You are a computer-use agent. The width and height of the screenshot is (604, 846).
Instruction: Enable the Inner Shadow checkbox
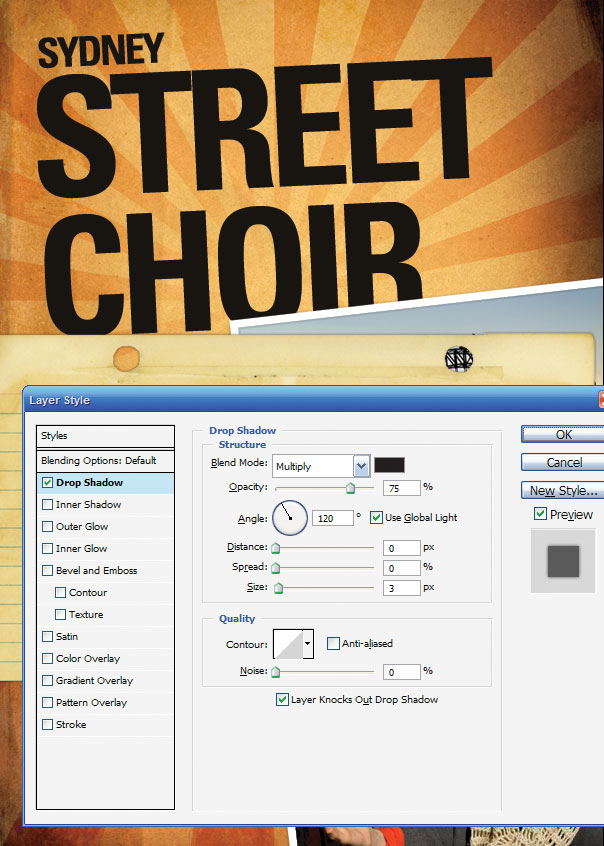click(47, 504)
